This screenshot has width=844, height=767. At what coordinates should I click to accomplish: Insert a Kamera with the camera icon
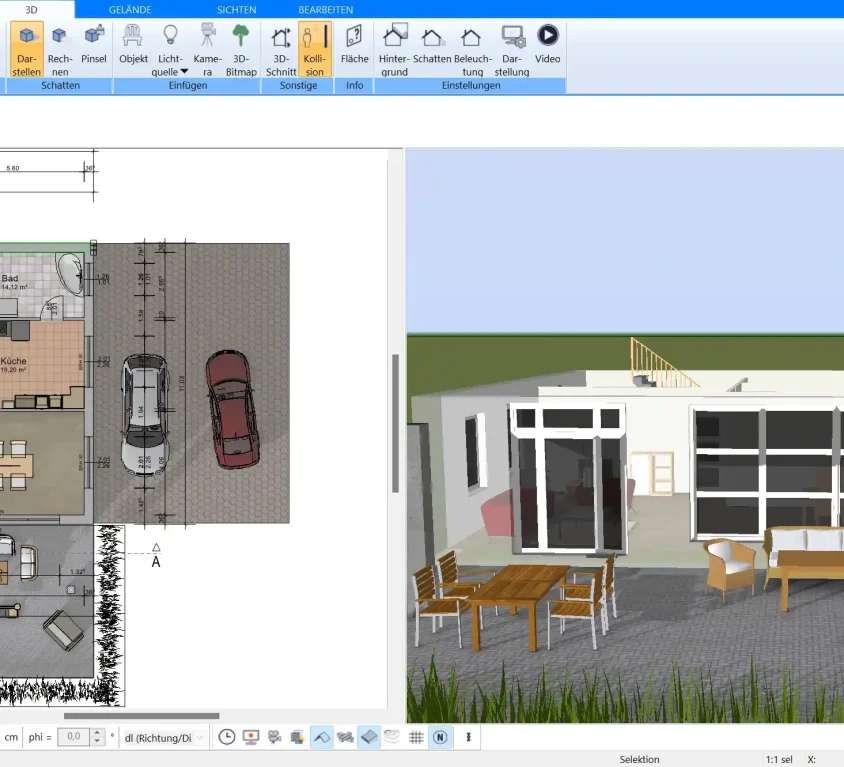point(207,50)
